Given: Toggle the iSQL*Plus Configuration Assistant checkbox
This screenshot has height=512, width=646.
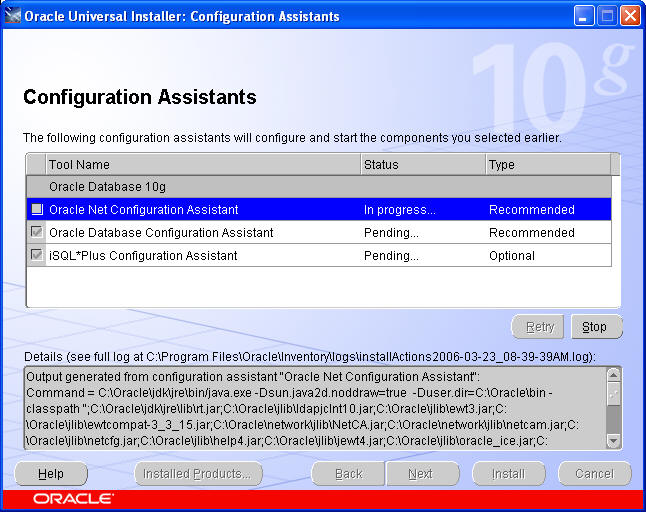Looking at the screenshot, I should click(37, 256).
